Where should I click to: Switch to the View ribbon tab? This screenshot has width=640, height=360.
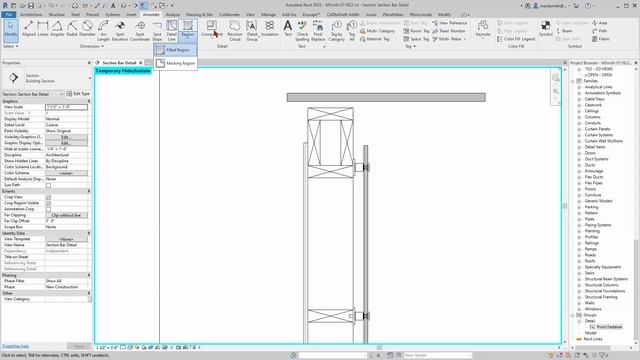[x=250, y=14]
